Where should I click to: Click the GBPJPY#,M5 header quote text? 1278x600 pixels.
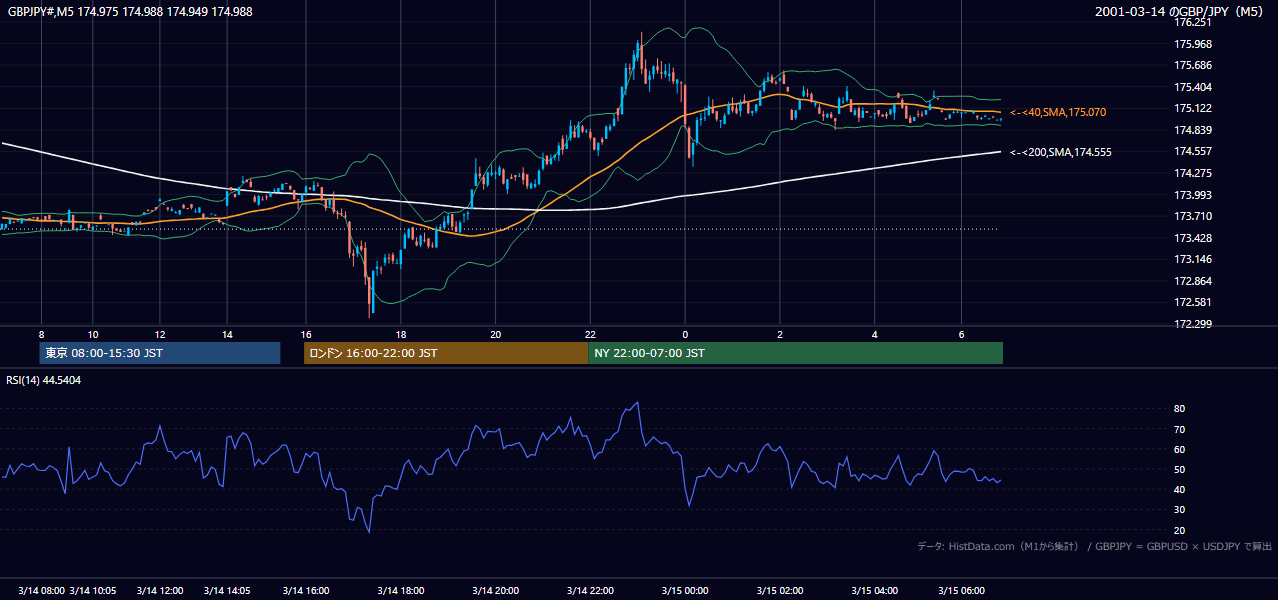pos(130,11)
